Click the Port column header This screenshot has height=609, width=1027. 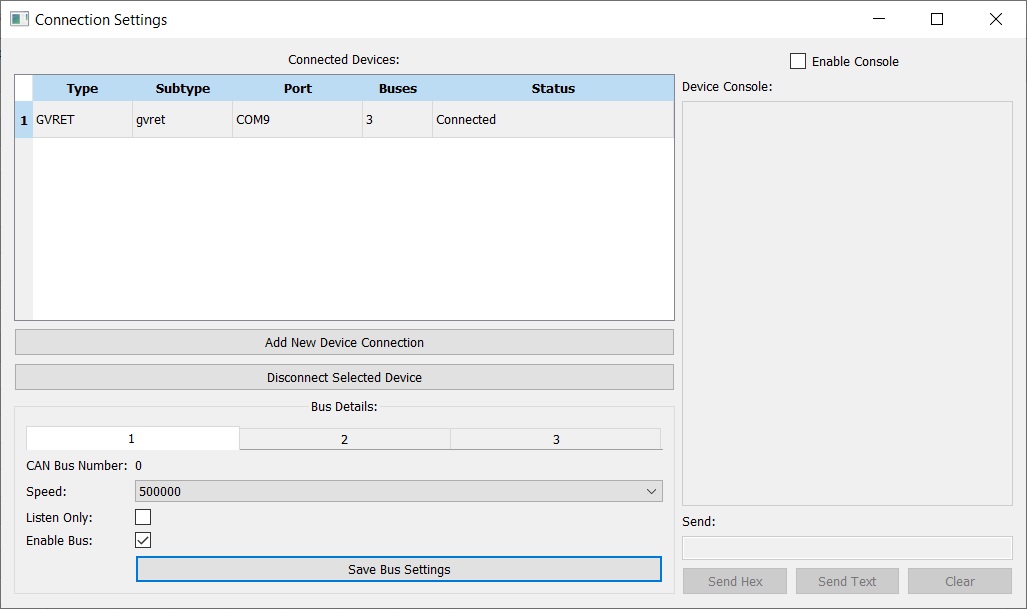[x=297, y=88]
